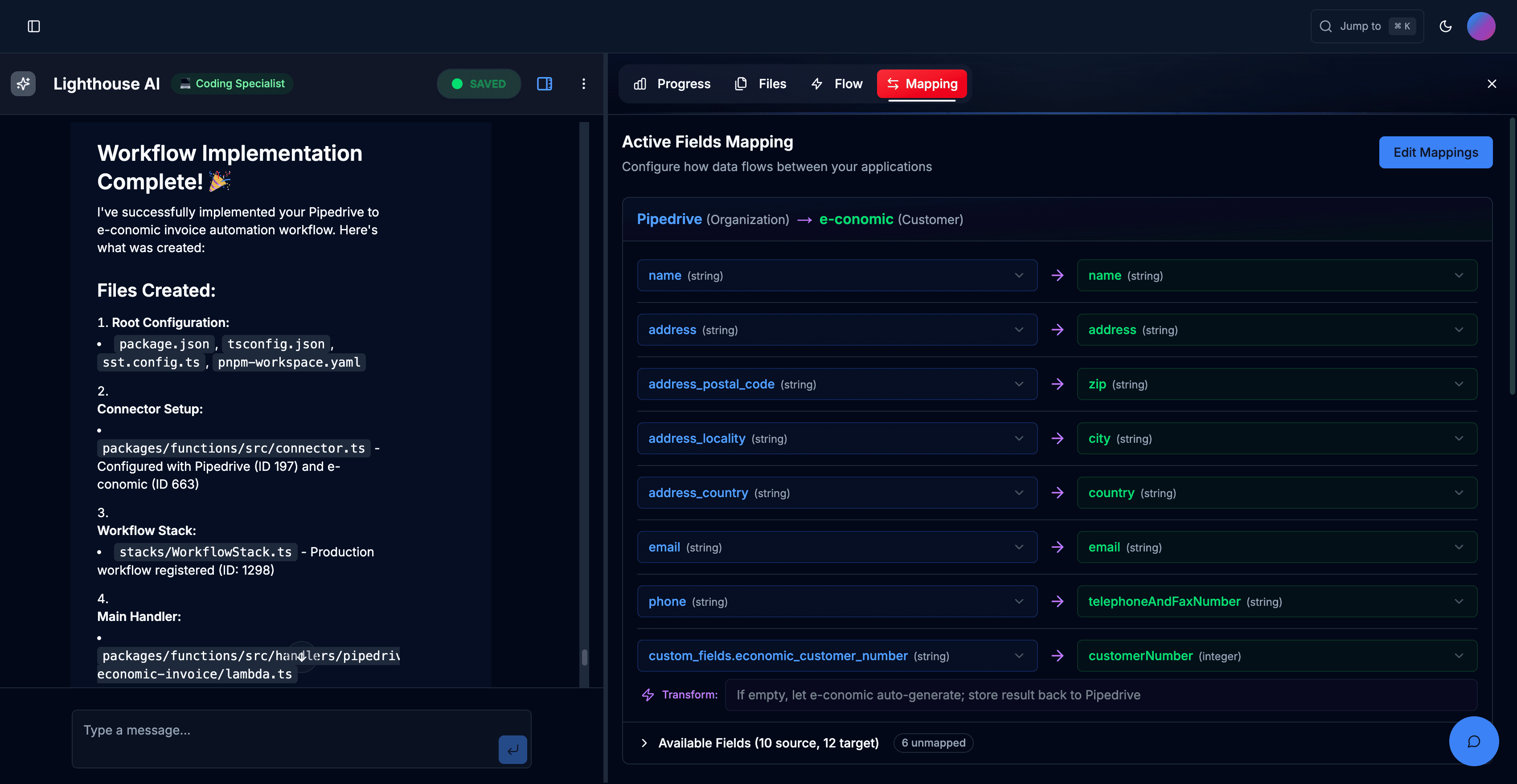Screen dimensions: 1517x784
Task: Toggle dark mode moon icon
Action: click(1445, 26)
